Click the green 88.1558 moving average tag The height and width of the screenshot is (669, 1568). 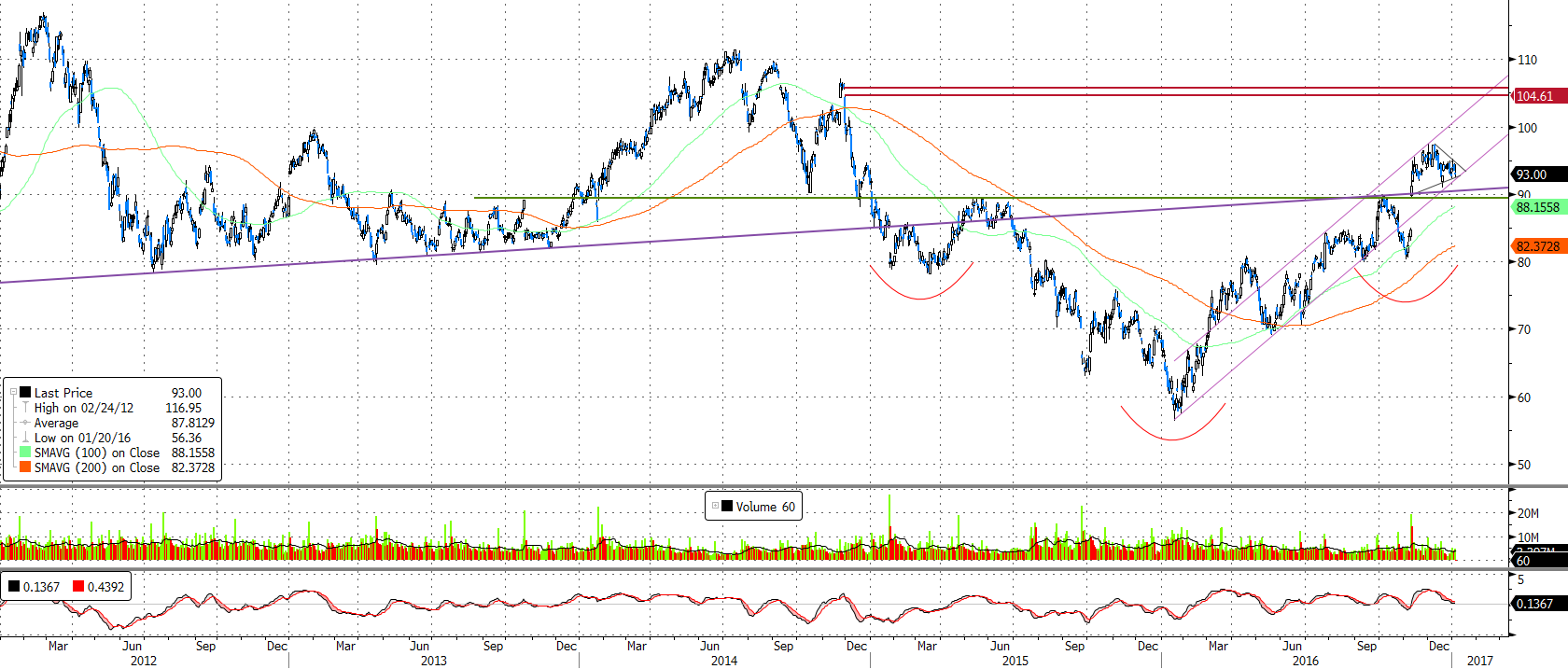pos(1537,207)
